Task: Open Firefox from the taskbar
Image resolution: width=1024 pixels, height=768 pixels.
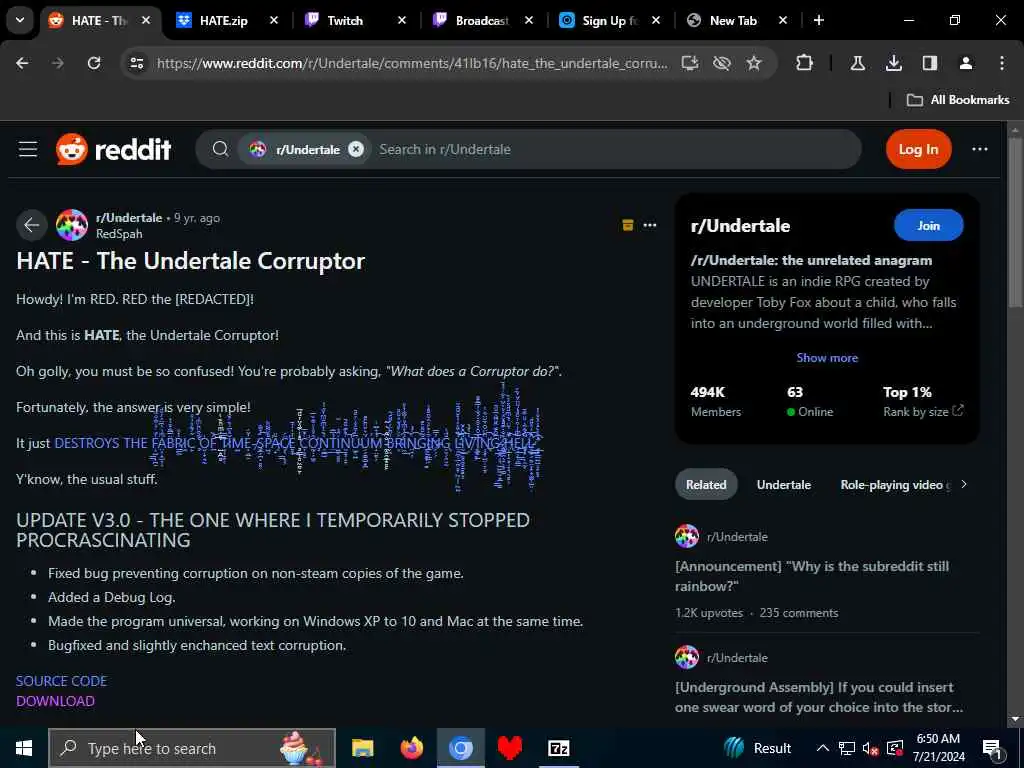Action: click(411, 748)
